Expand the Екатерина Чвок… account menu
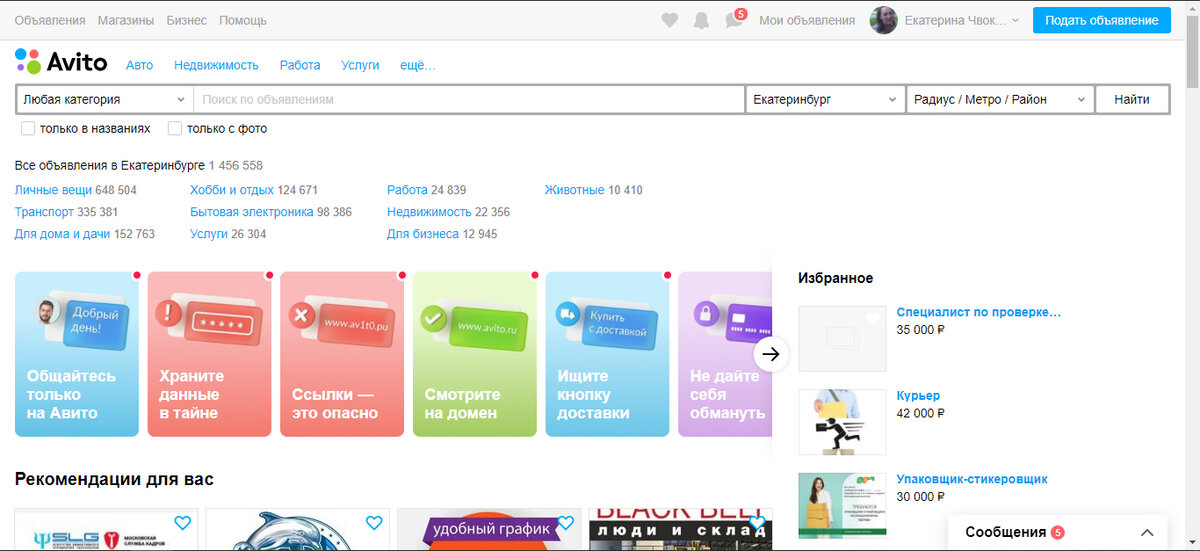The image size is (1200, 551). 961,20
